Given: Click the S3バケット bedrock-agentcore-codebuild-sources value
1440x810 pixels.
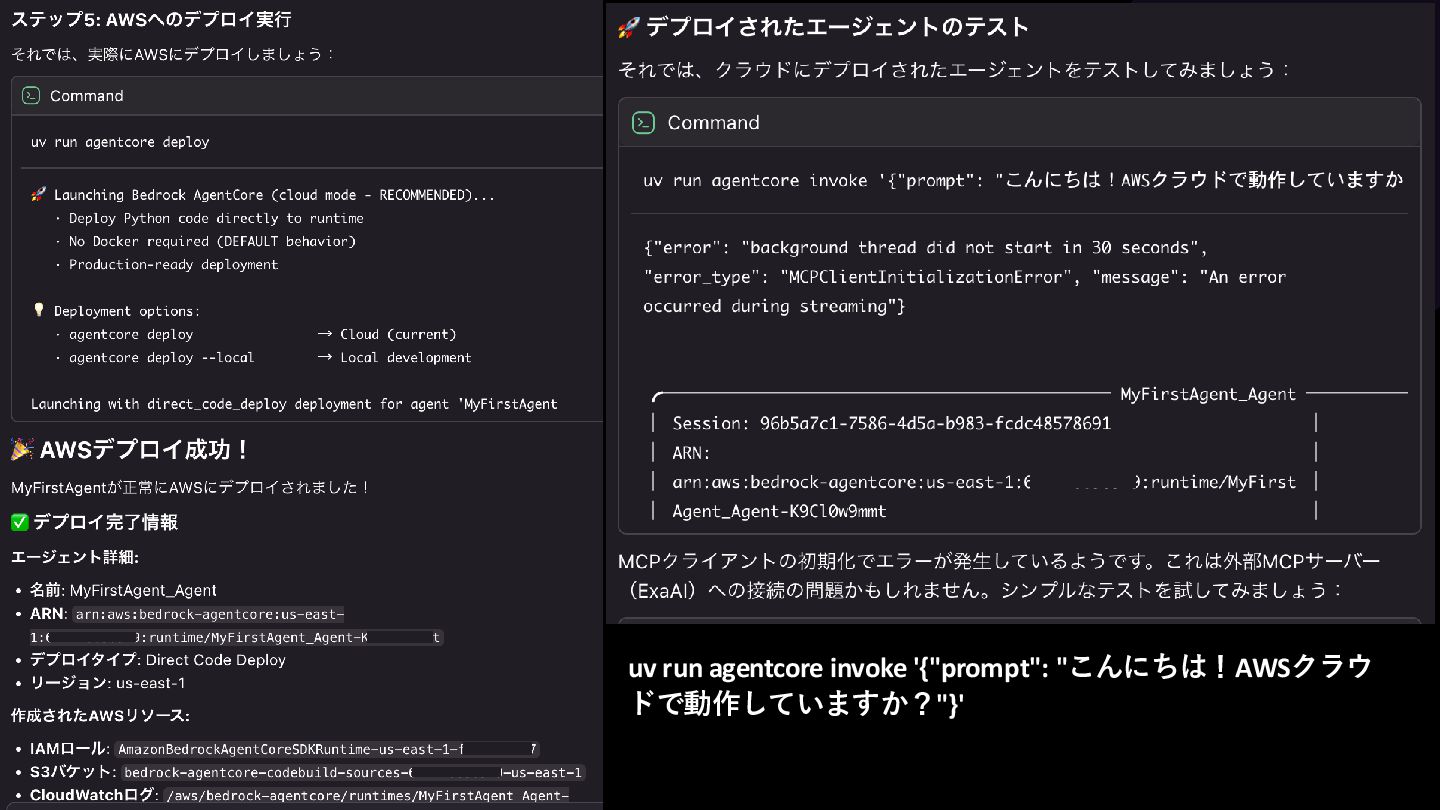Looking at the screenshot, I should [x=353, y=773].
